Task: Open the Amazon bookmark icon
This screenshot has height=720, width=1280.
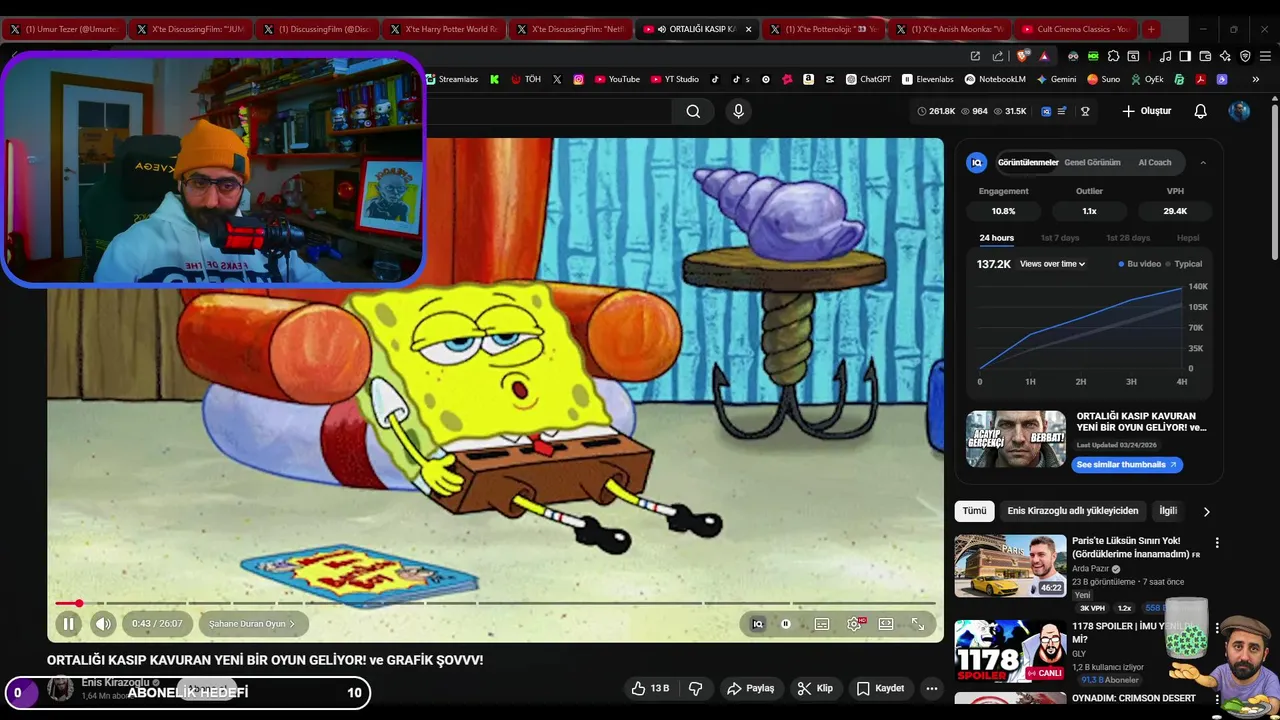Action: pyautogui.click(x=808, y=79)
